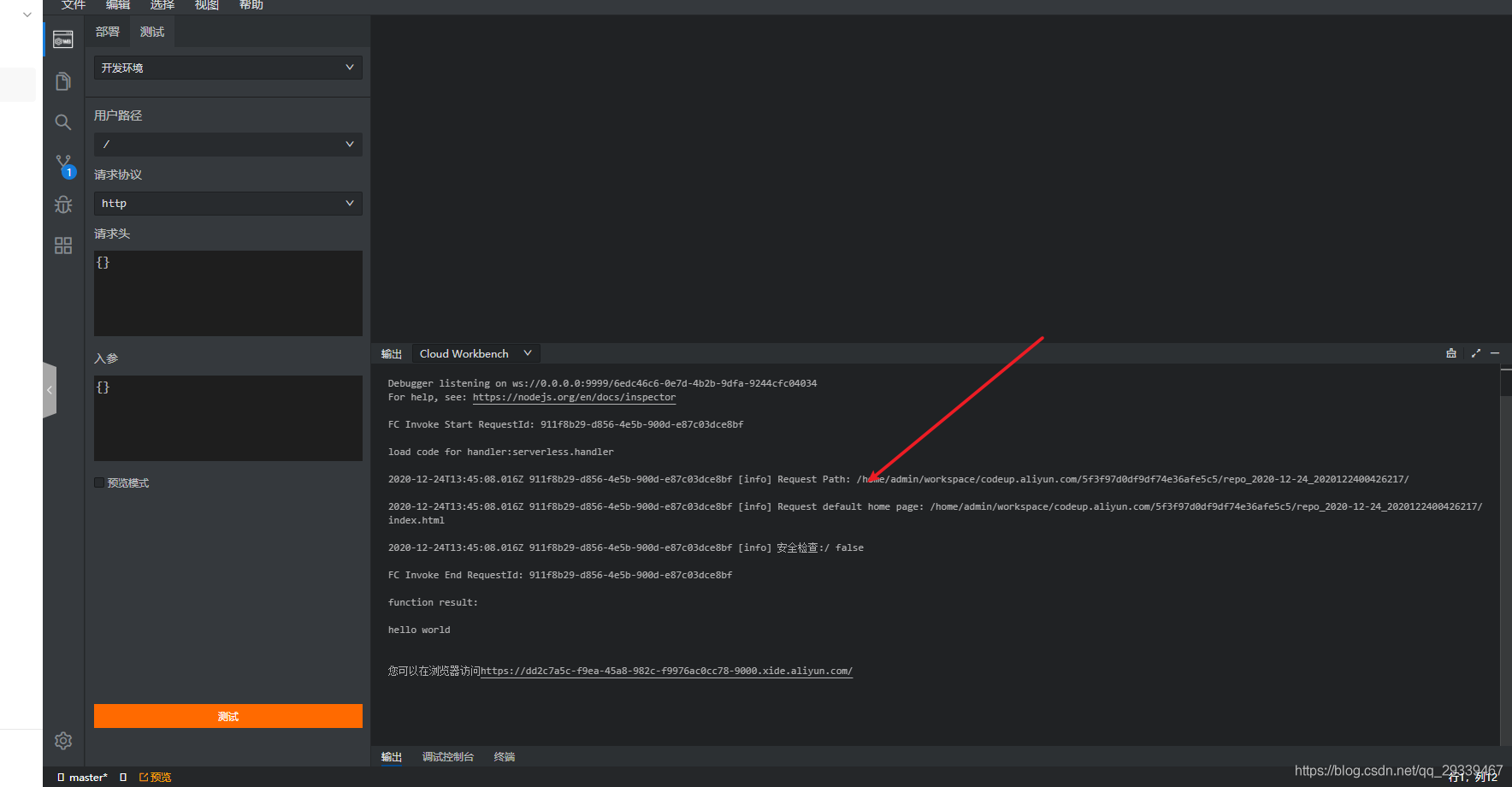The width and height of the screenshot is (1512, 787).
Task: Click into the 请求头 text area
Action: click(228, 293)
